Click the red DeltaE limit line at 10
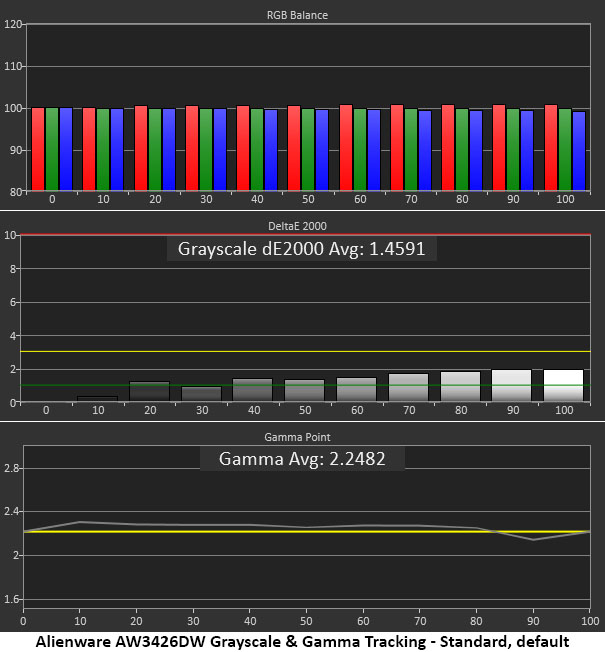 pyautogui.click(x=305, y=235)
